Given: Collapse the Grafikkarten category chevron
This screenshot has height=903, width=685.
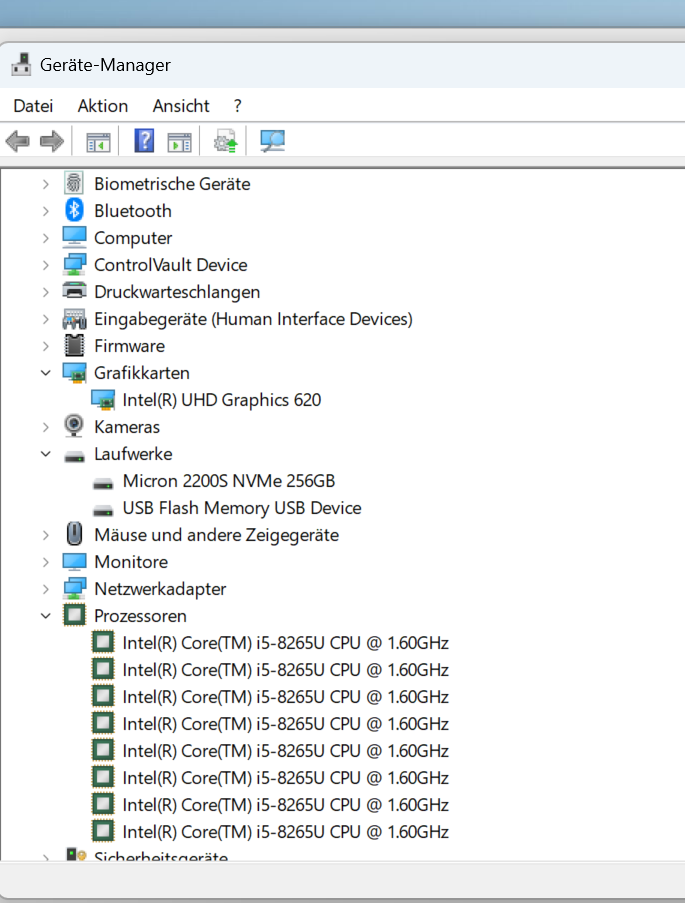Looking at the screenshot, I should click(x=46, y=373).
